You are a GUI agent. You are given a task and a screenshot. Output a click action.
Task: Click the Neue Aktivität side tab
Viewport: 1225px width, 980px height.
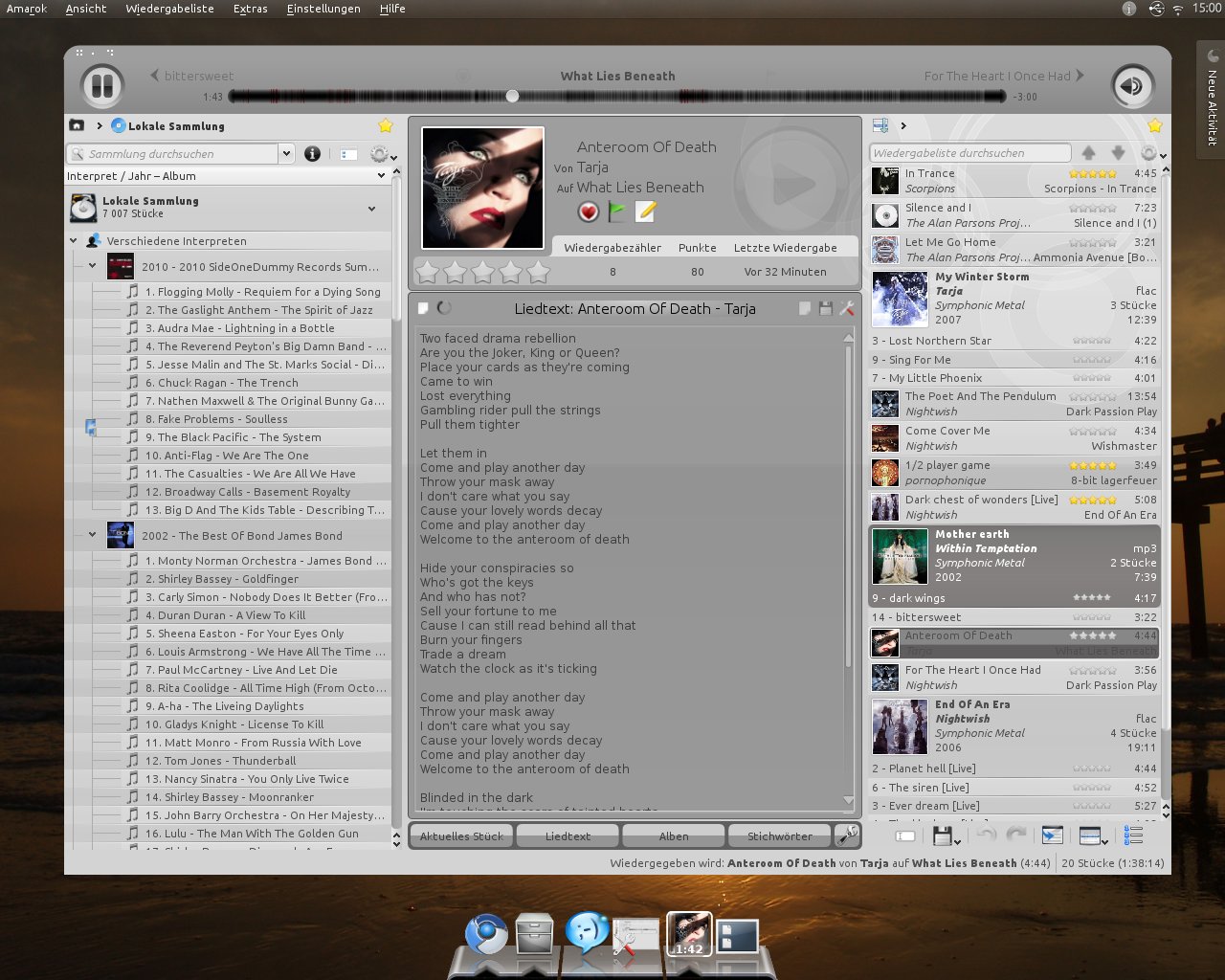point(1211,100)
